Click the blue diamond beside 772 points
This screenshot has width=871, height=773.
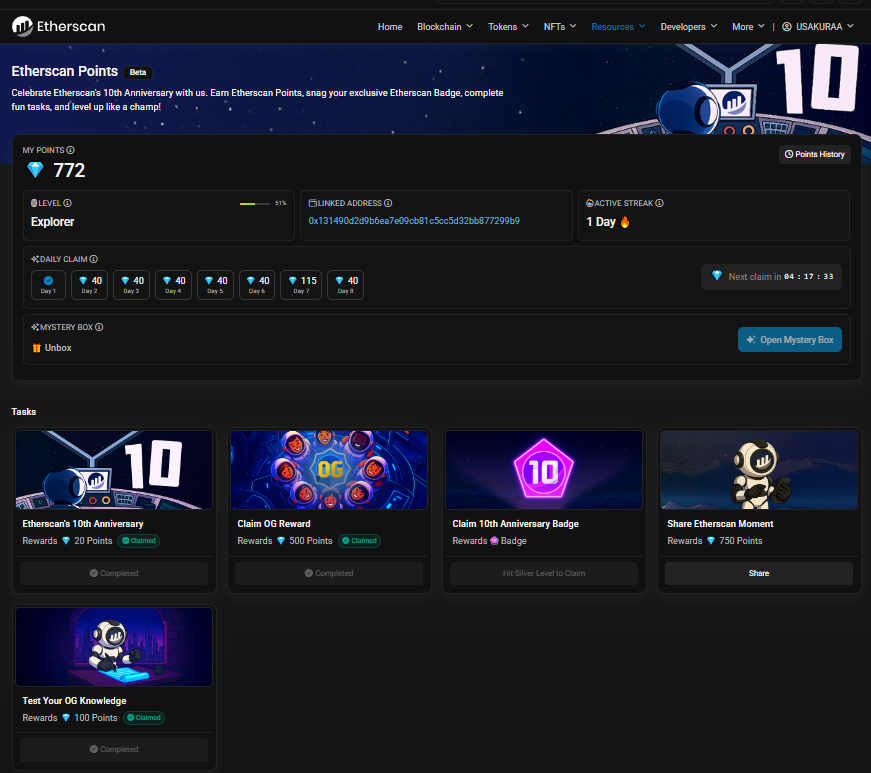pos(36,170)
